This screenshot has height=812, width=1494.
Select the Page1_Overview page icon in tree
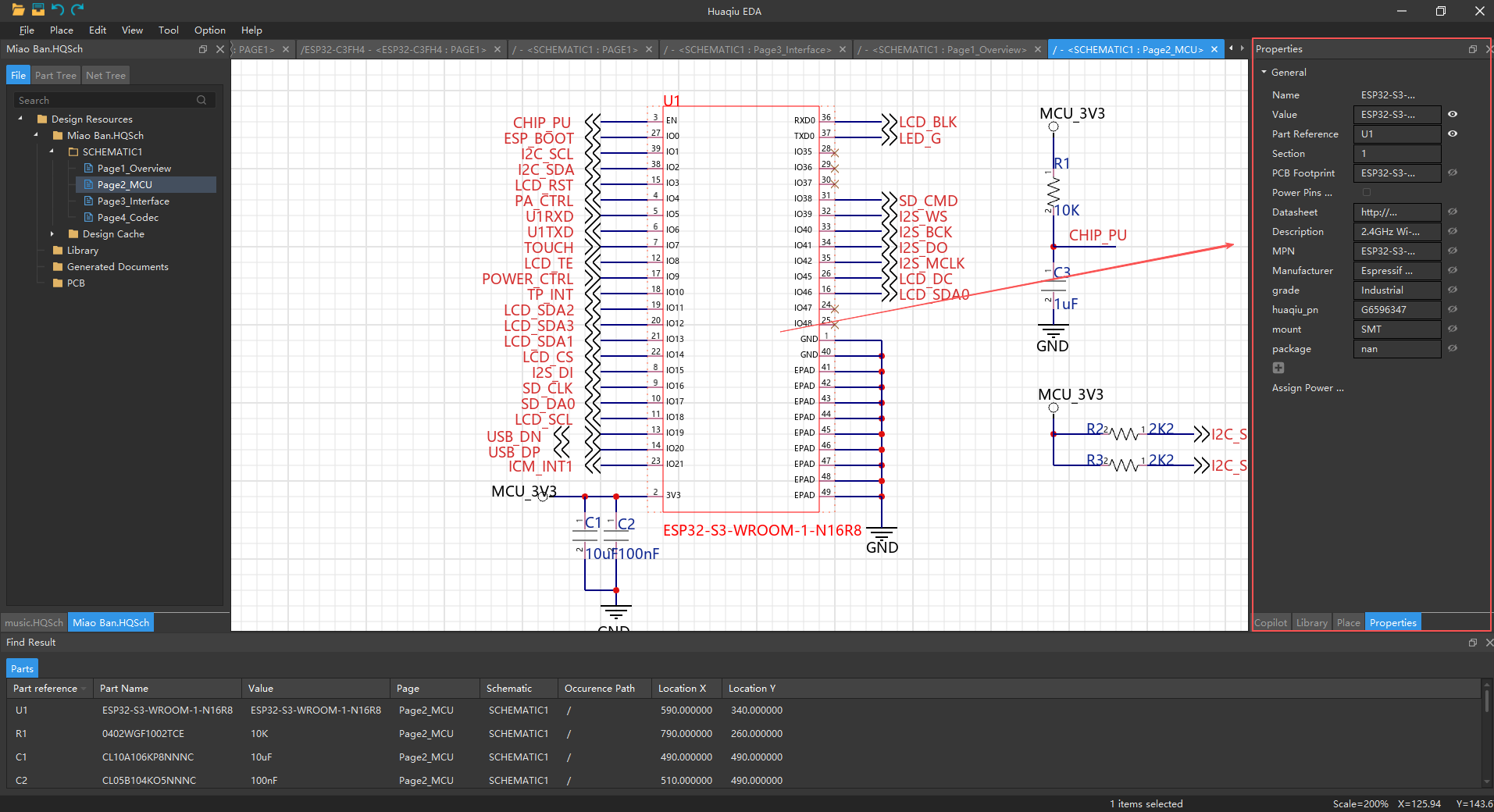(x=88, y=168)
